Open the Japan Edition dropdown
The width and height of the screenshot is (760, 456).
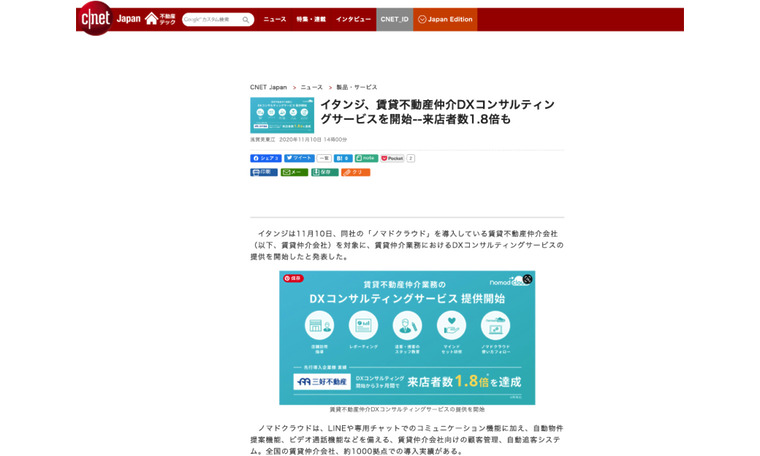[x=445, y=19]
